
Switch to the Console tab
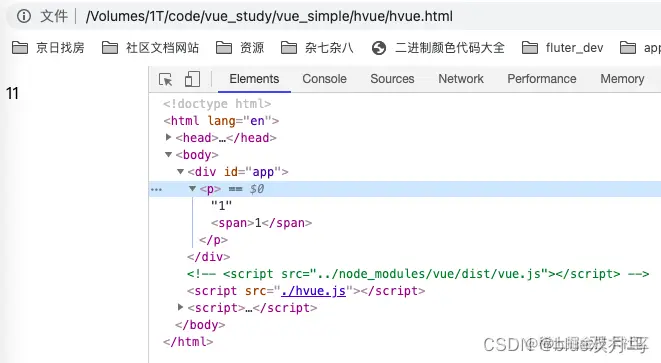click(325, 79)
